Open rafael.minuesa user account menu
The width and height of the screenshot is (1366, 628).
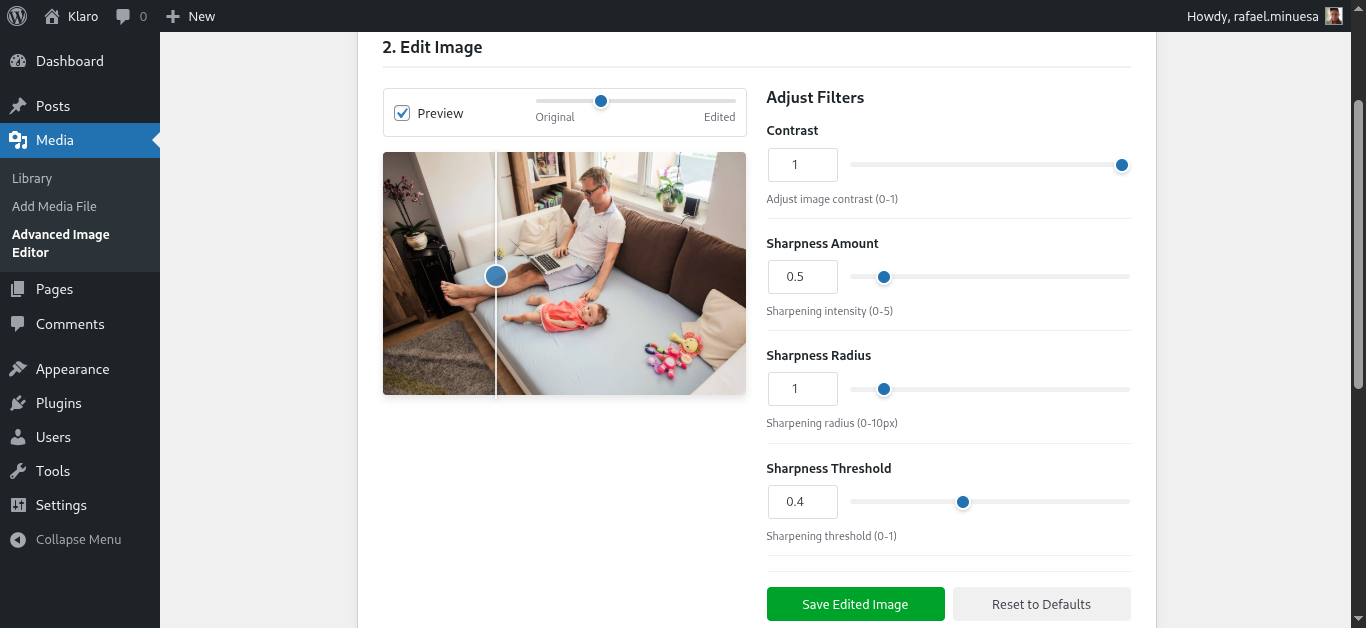1264,16
